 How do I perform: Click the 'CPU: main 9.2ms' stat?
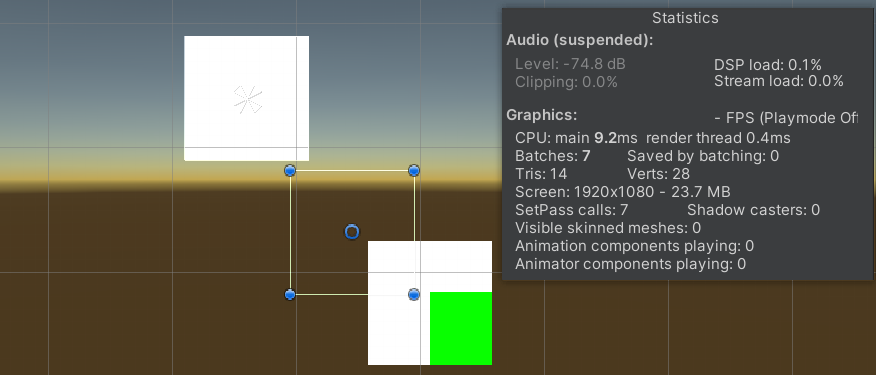click(576, 138)
